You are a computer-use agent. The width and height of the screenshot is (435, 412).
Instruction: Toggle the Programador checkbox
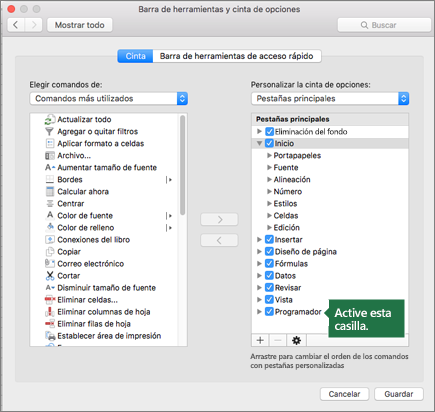click(269, 312)
